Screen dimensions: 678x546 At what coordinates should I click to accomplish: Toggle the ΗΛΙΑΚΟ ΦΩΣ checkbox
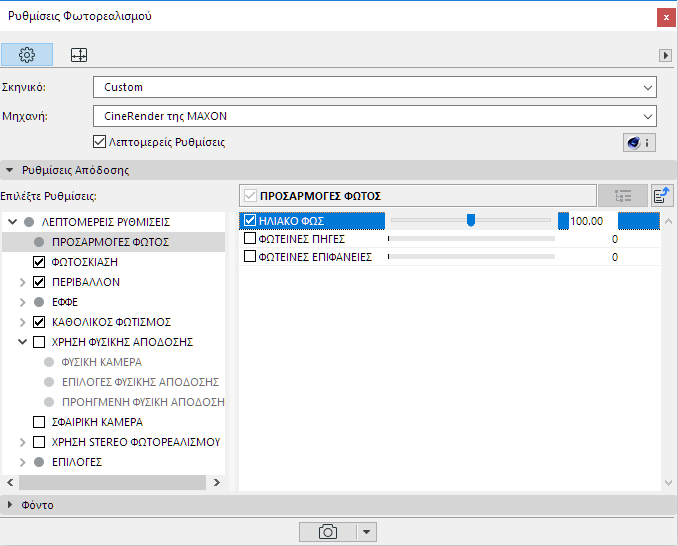(x=250, y=220)
